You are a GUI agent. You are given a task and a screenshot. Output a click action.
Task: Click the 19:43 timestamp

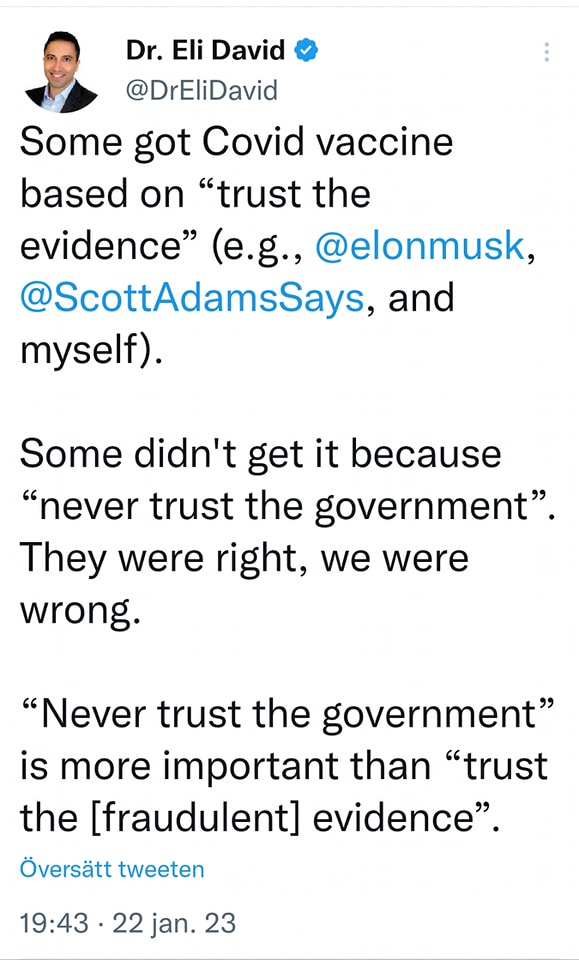point(54,923)
